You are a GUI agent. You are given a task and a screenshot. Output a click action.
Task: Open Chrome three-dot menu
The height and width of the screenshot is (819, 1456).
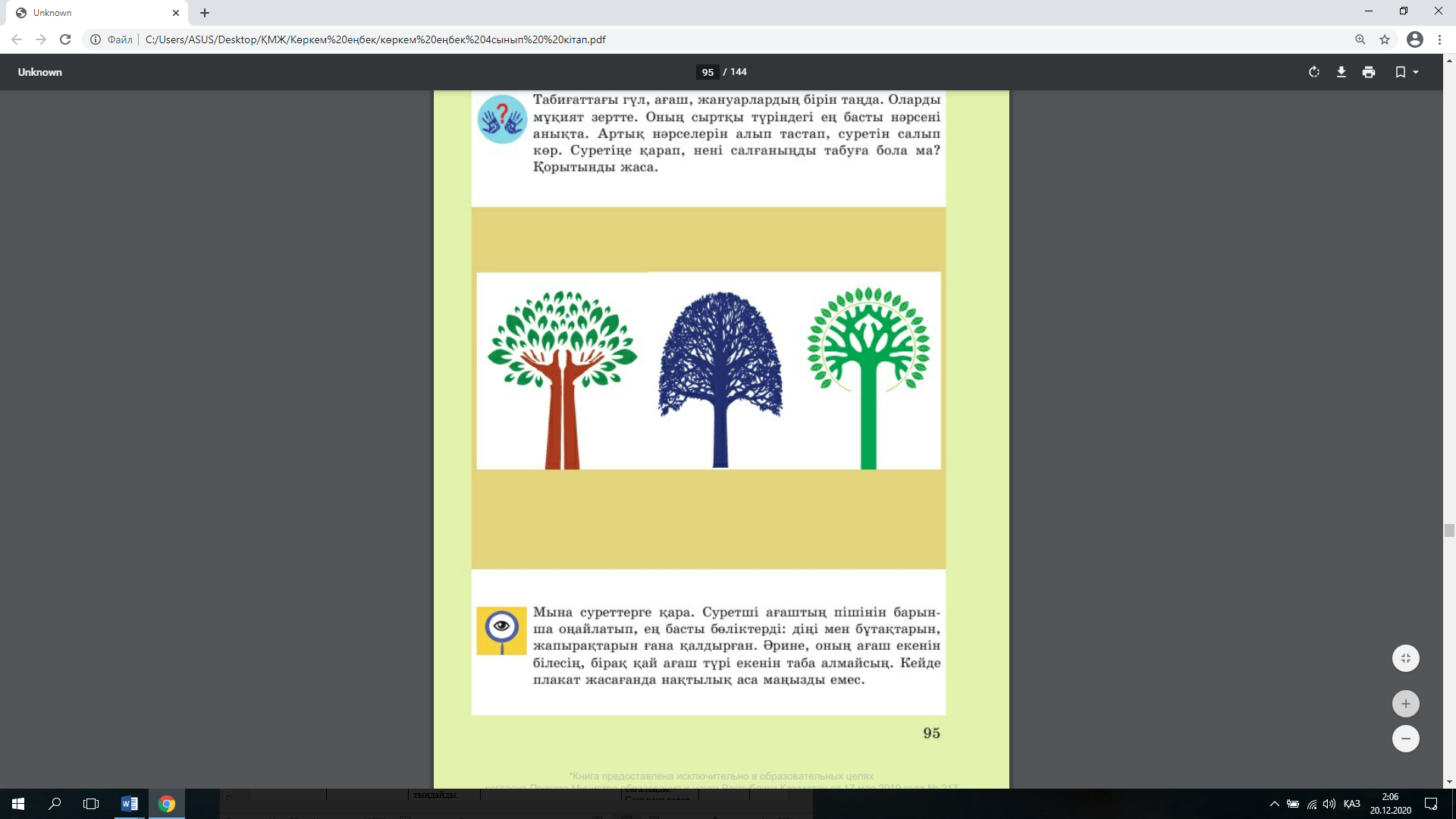pyautogui.click(x=1439, y=39)
